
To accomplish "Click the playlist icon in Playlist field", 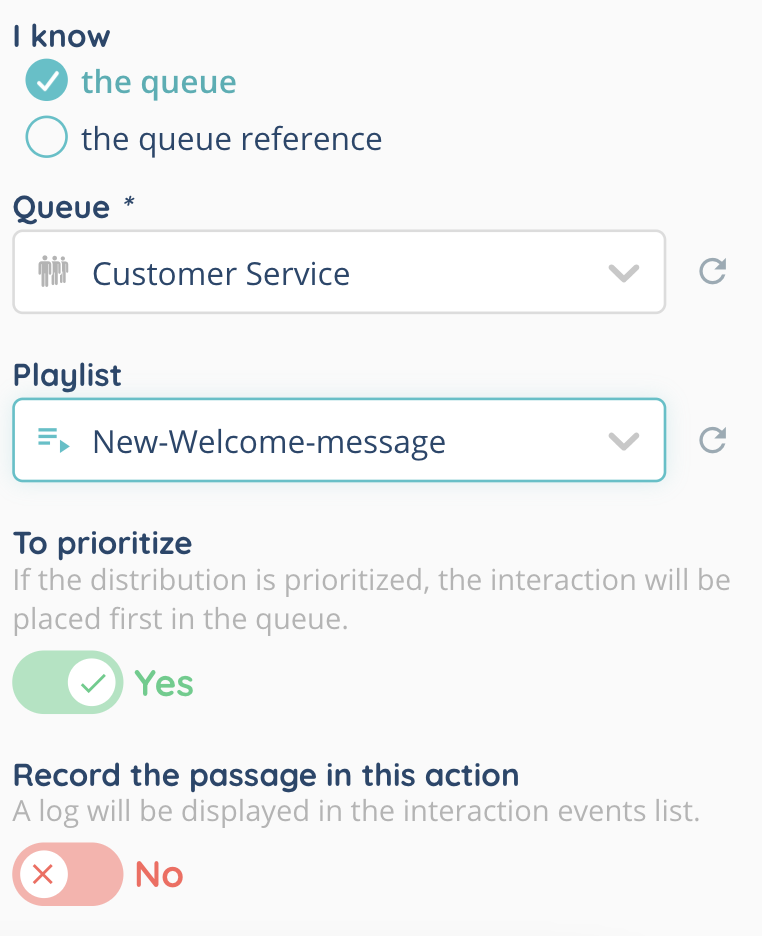I will [x=53, y=440].
